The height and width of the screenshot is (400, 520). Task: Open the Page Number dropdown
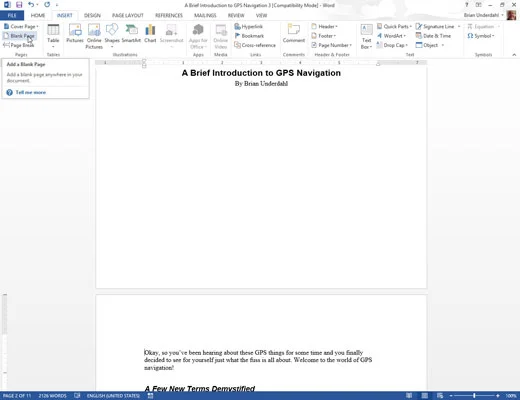[x=331, y=45]
